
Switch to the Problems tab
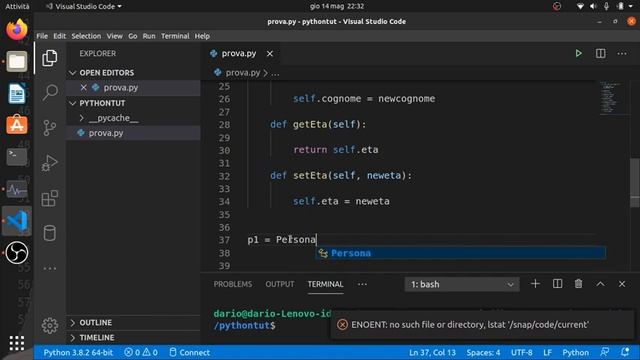[233, 284]
